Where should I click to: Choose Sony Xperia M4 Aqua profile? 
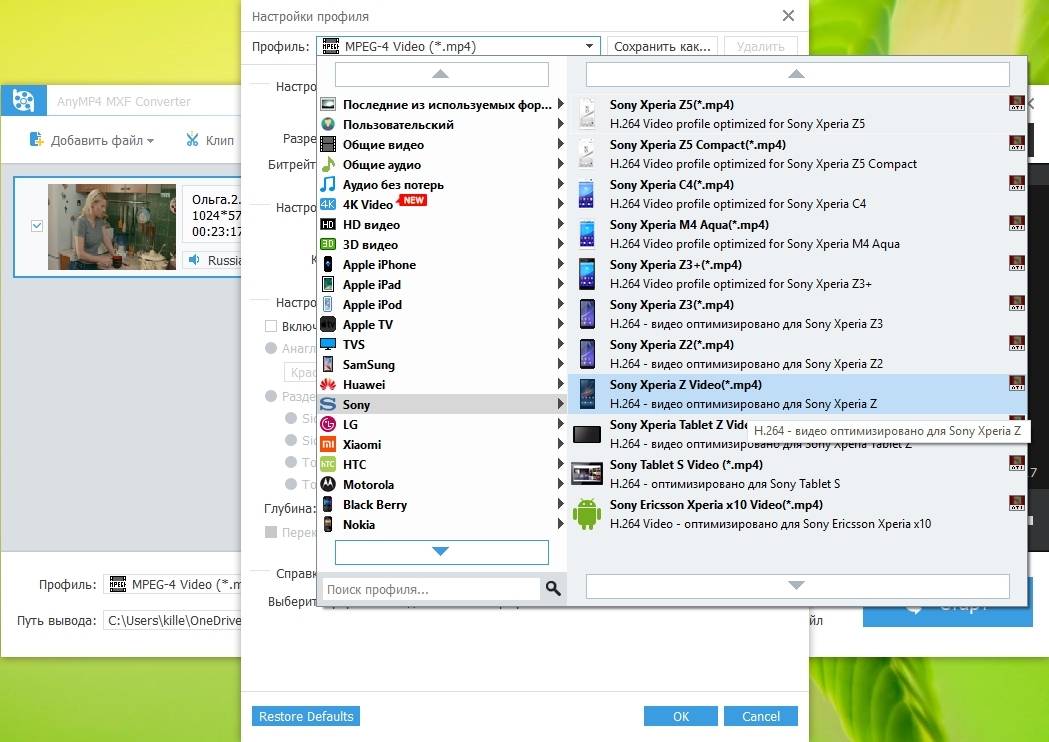(797, 234)
